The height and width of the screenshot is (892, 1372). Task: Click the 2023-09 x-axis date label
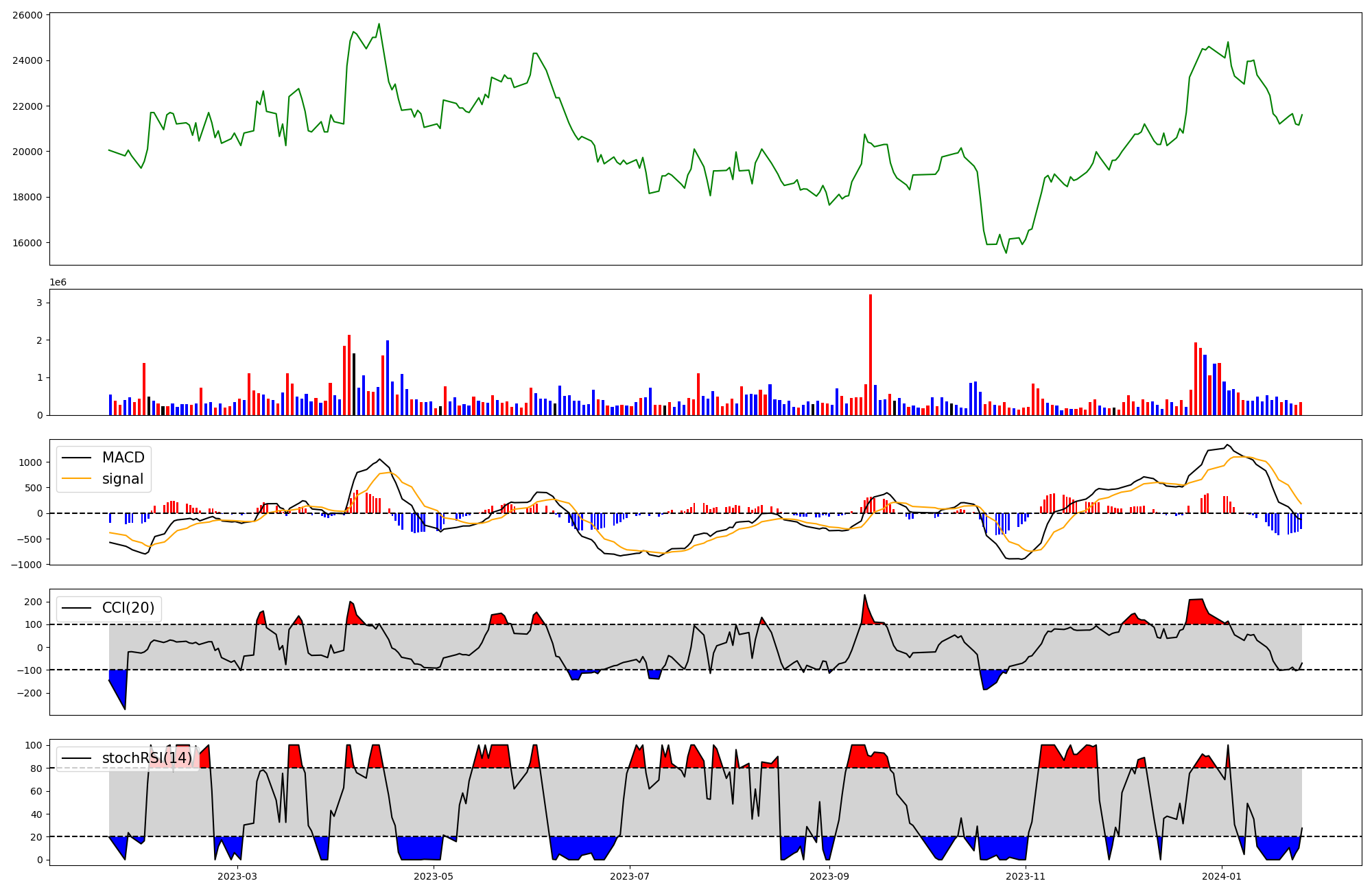coord(829,876)
